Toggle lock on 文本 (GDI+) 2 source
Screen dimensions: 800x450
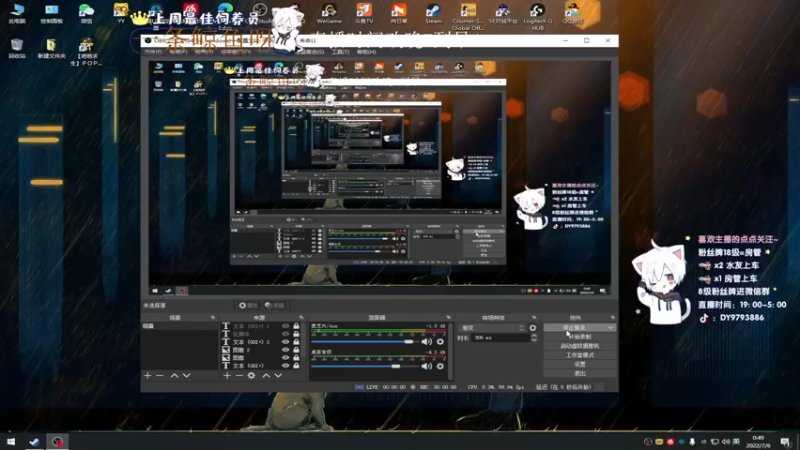click(296, 326)
